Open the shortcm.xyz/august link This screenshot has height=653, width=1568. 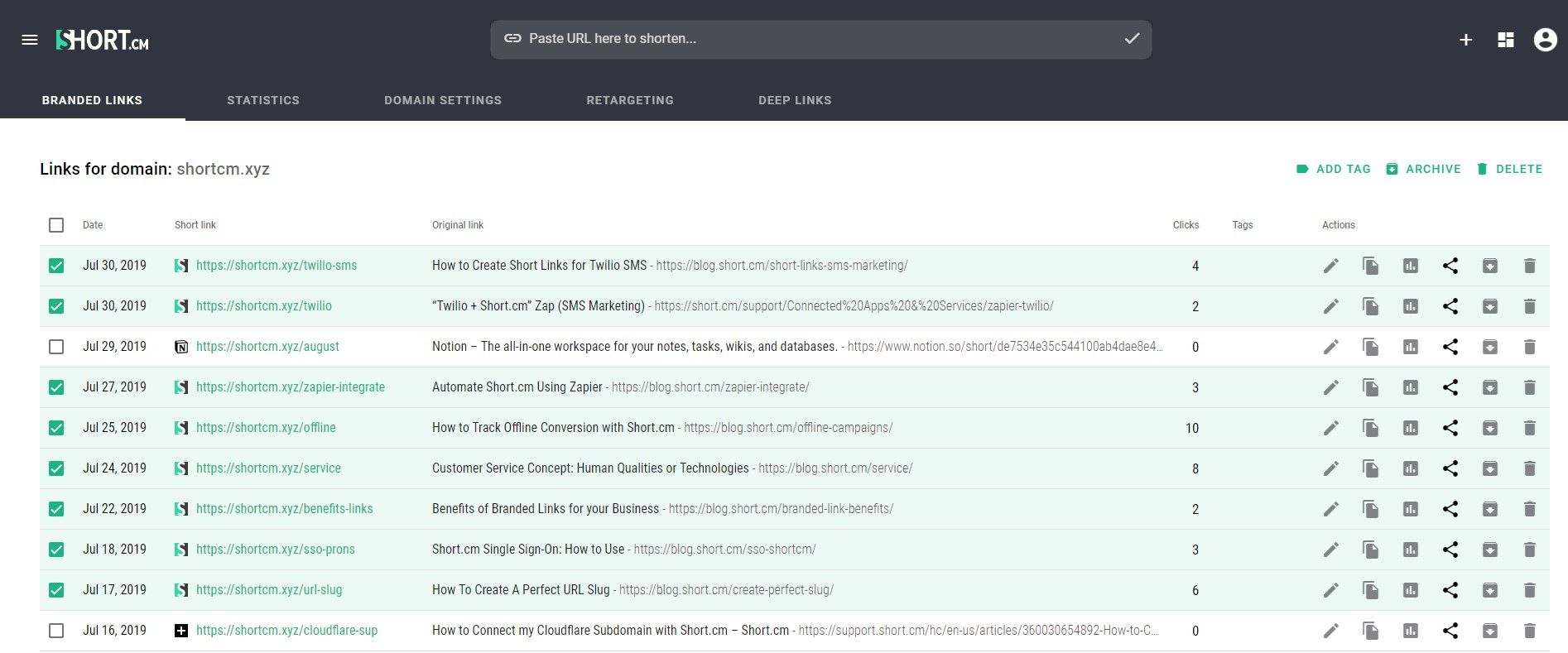267,347
